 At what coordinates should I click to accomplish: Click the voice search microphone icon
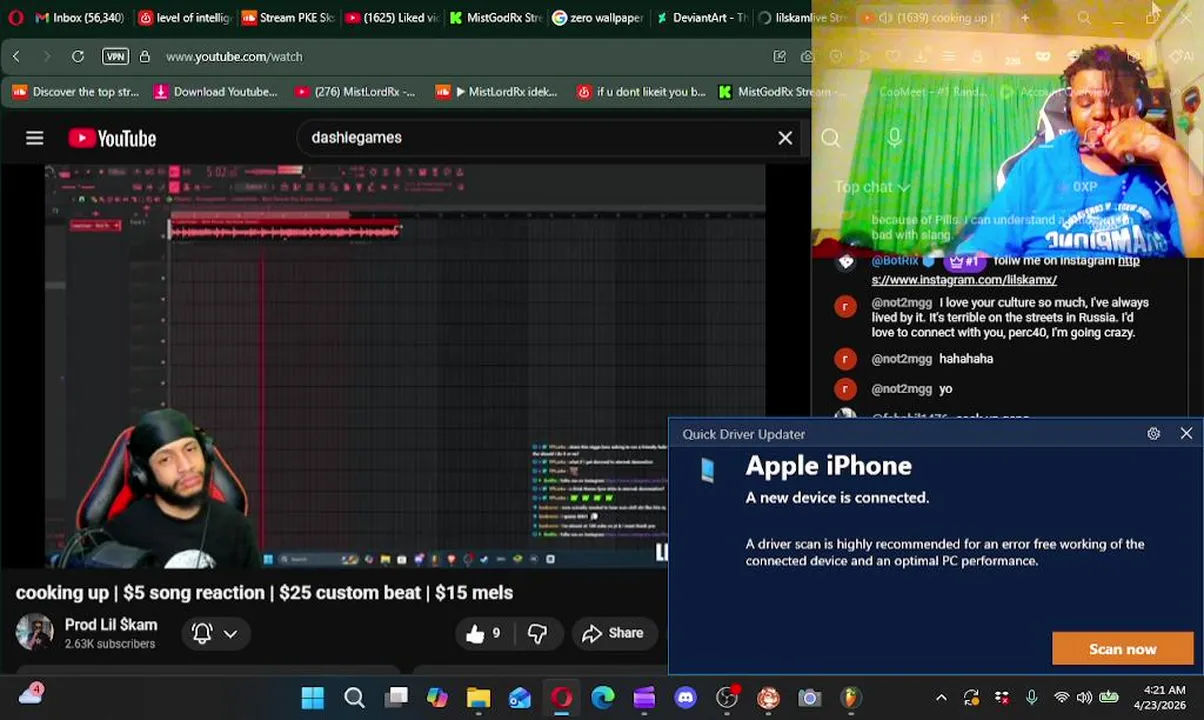point(894,138)
